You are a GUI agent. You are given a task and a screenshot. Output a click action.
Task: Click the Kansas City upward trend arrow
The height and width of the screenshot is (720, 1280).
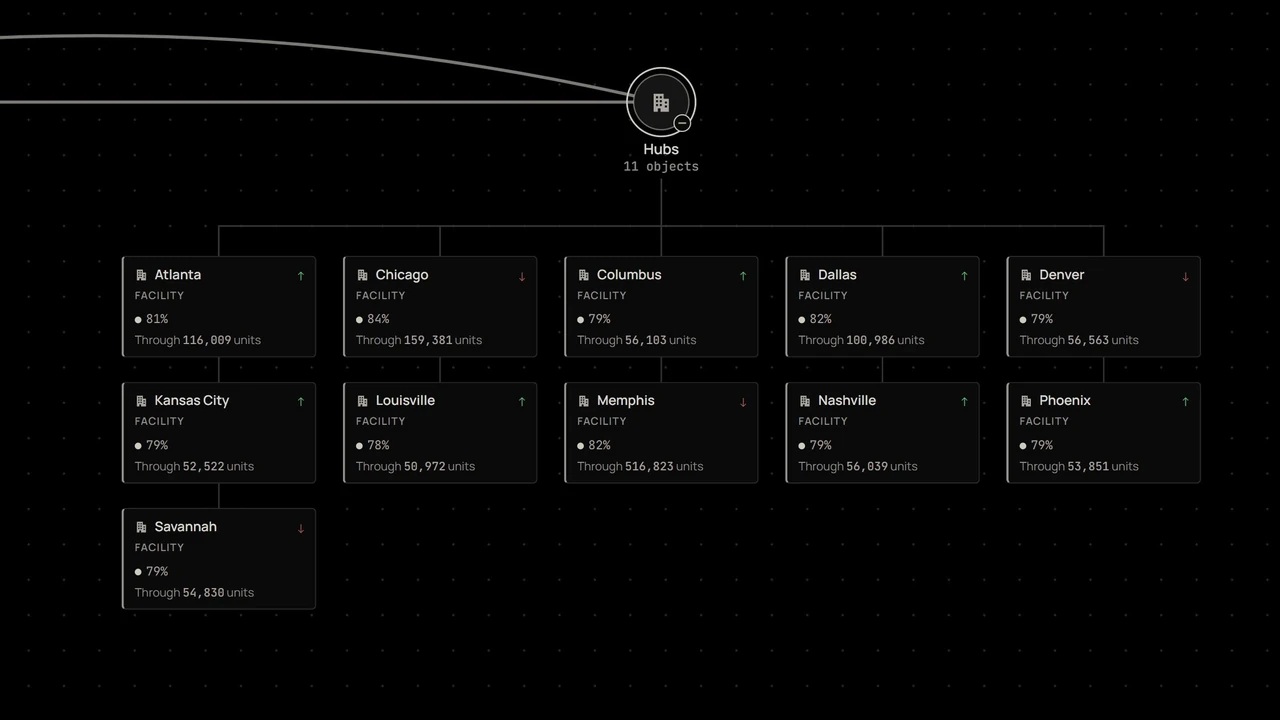point(300,402)
